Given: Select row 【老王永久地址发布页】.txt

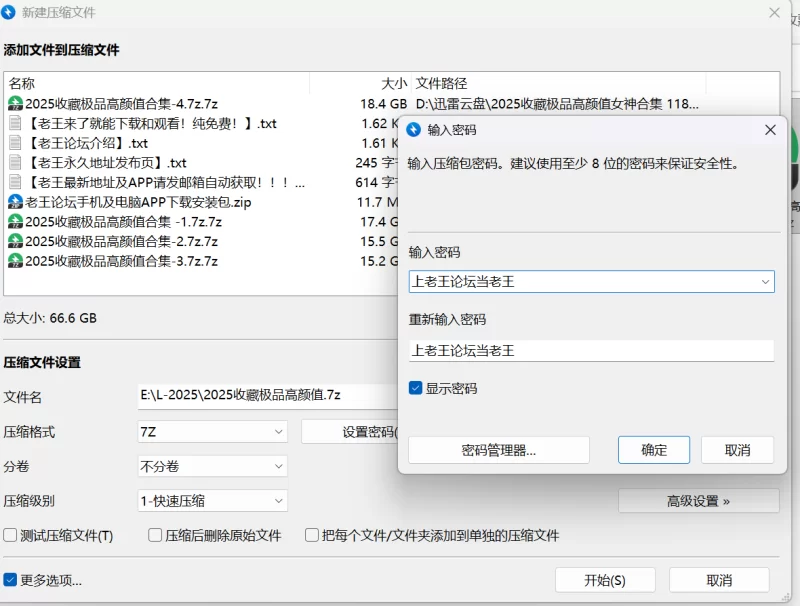Looking at the screenshot, I should pos(202,162).
